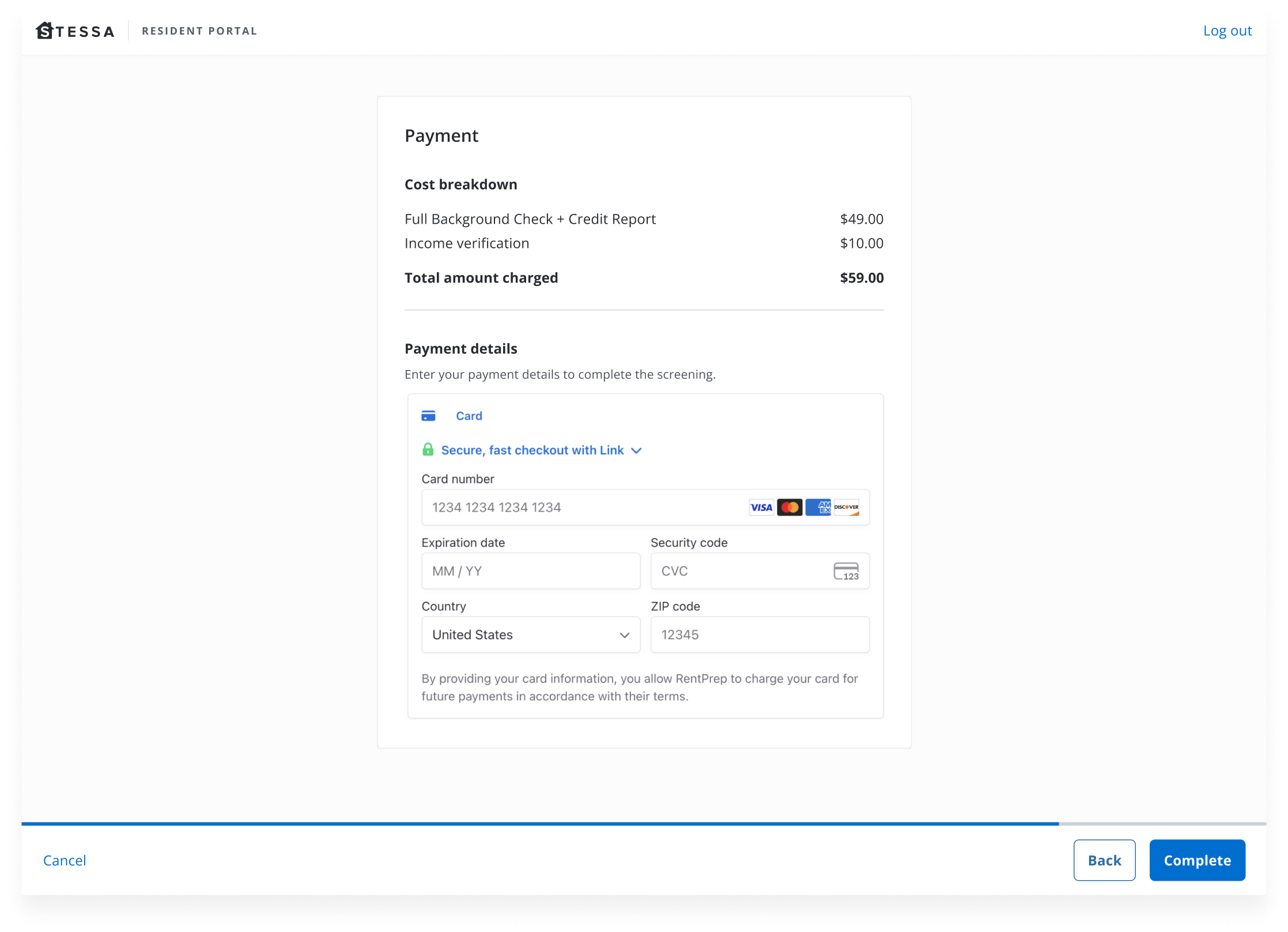The image size is (1288, 932).
Task: Cancel the screening payment
Action: point(65,860)
